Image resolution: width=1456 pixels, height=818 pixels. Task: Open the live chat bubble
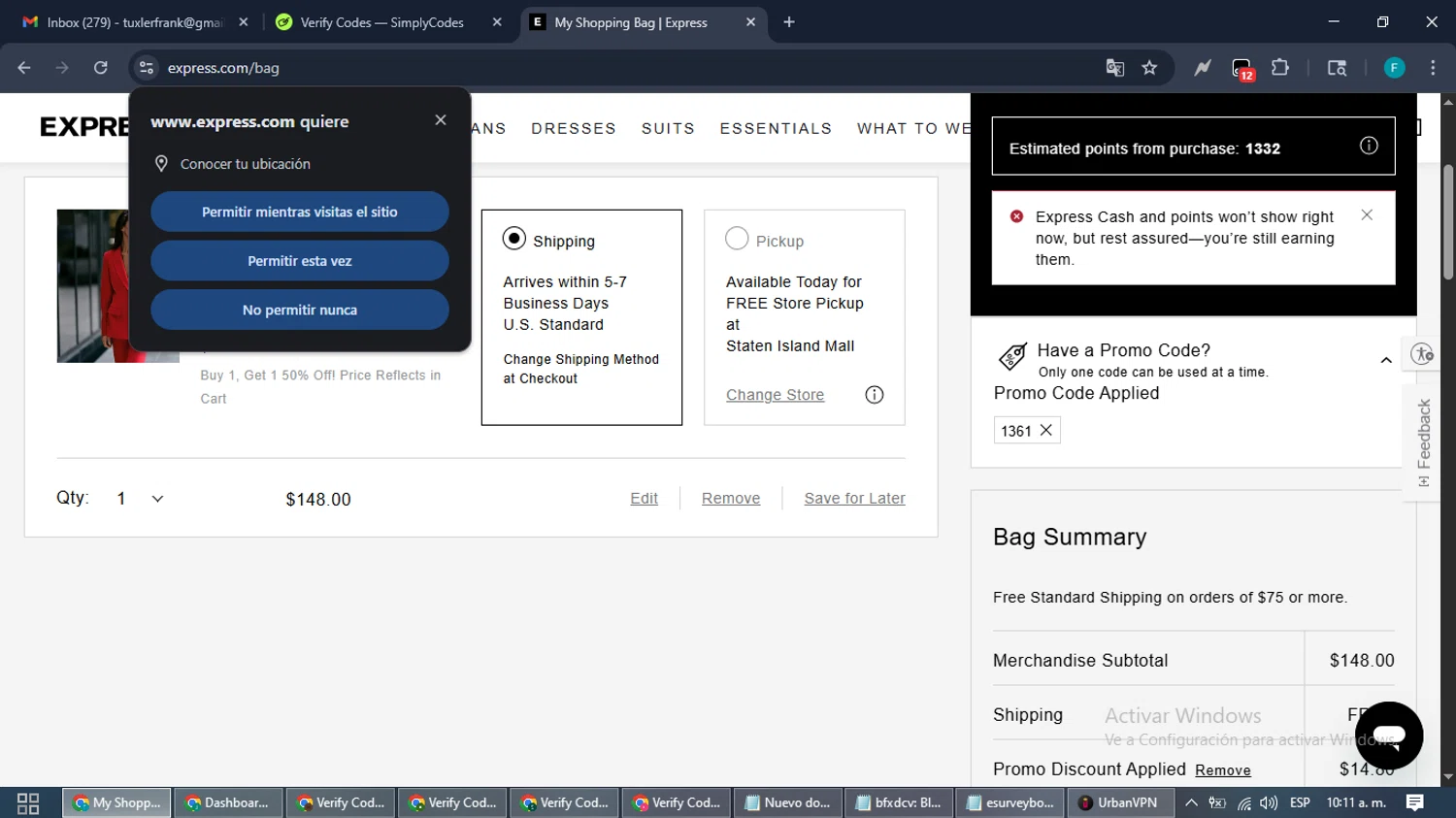1389,736
